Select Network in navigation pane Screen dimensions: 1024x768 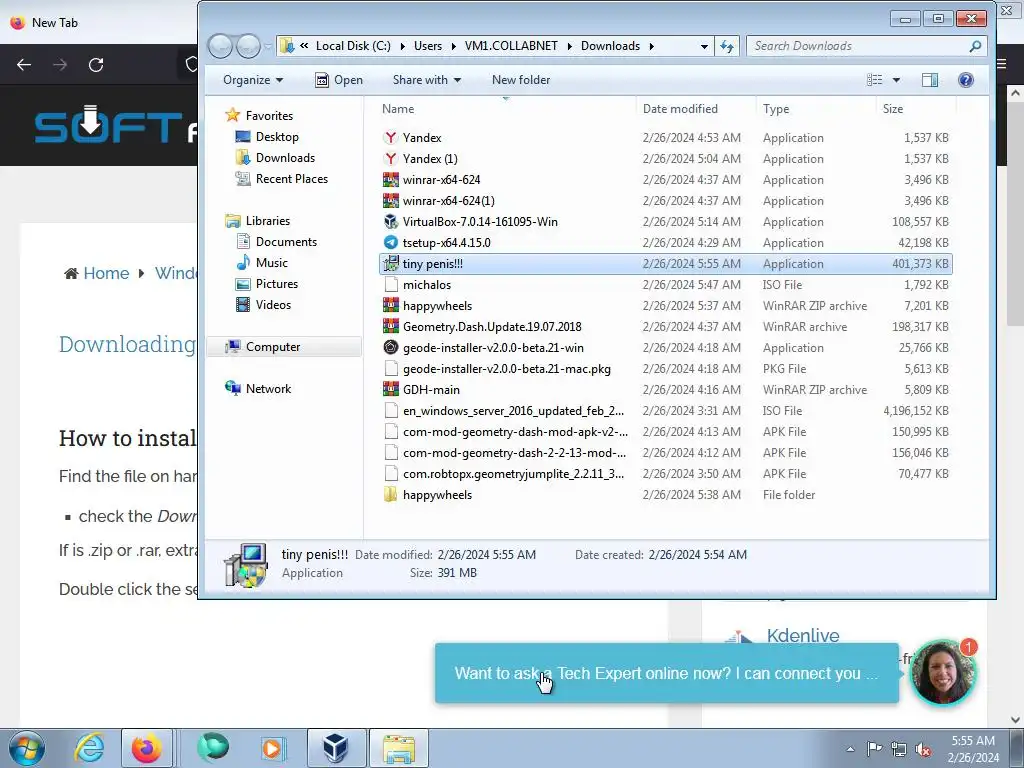(268, 389)
